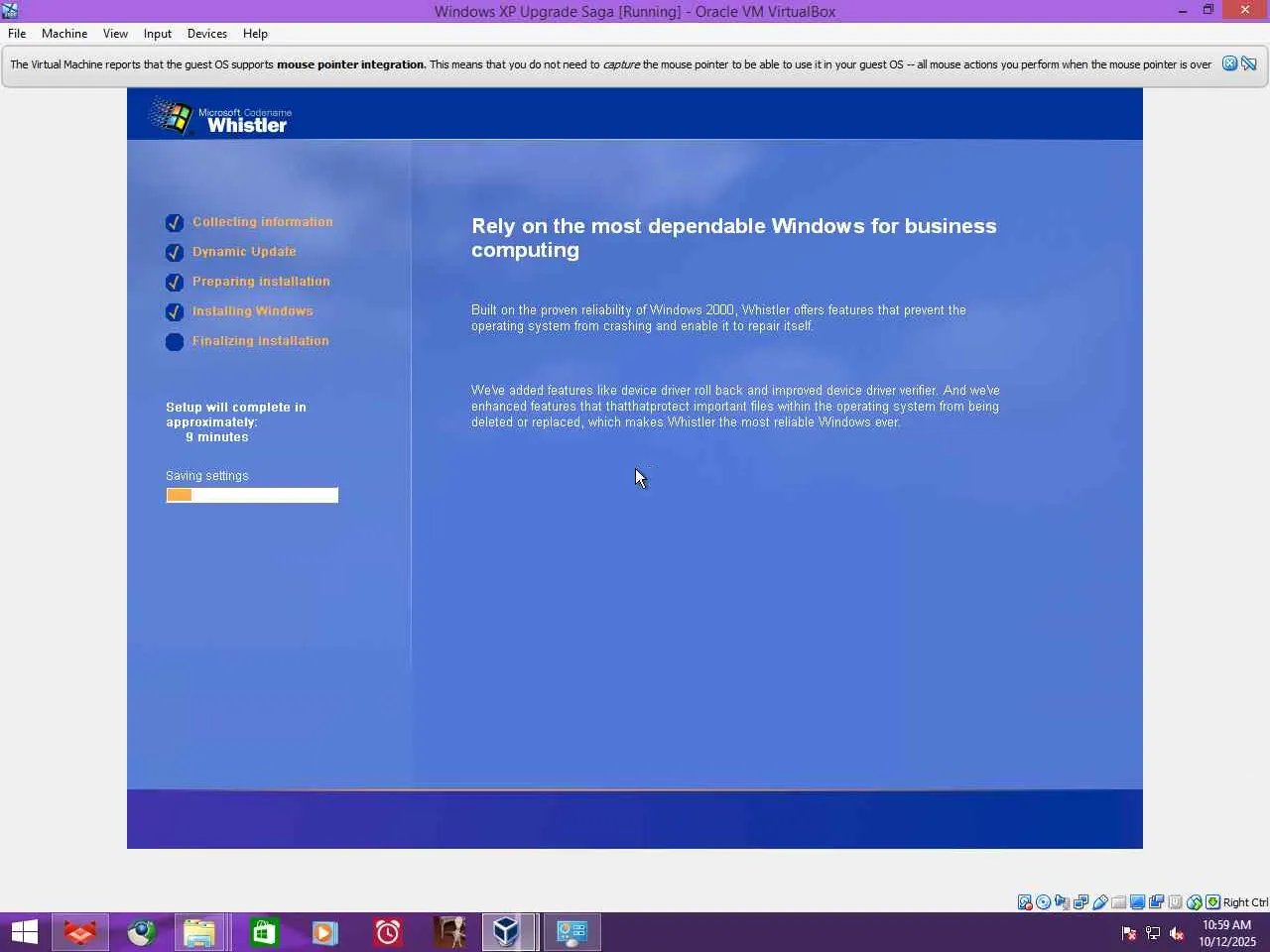
Task: Click the shared folders status icon
Action: point(1119,902)
